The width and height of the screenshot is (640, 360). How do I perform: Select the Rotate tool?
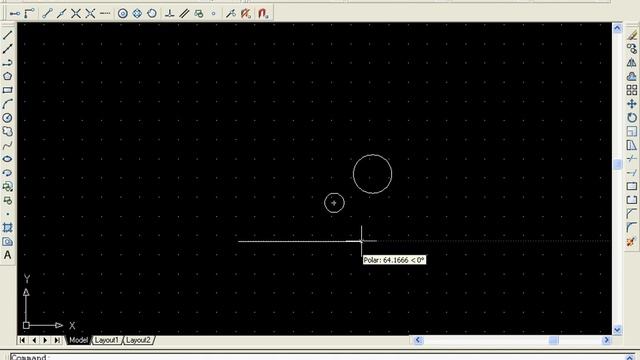coord(632,118)
